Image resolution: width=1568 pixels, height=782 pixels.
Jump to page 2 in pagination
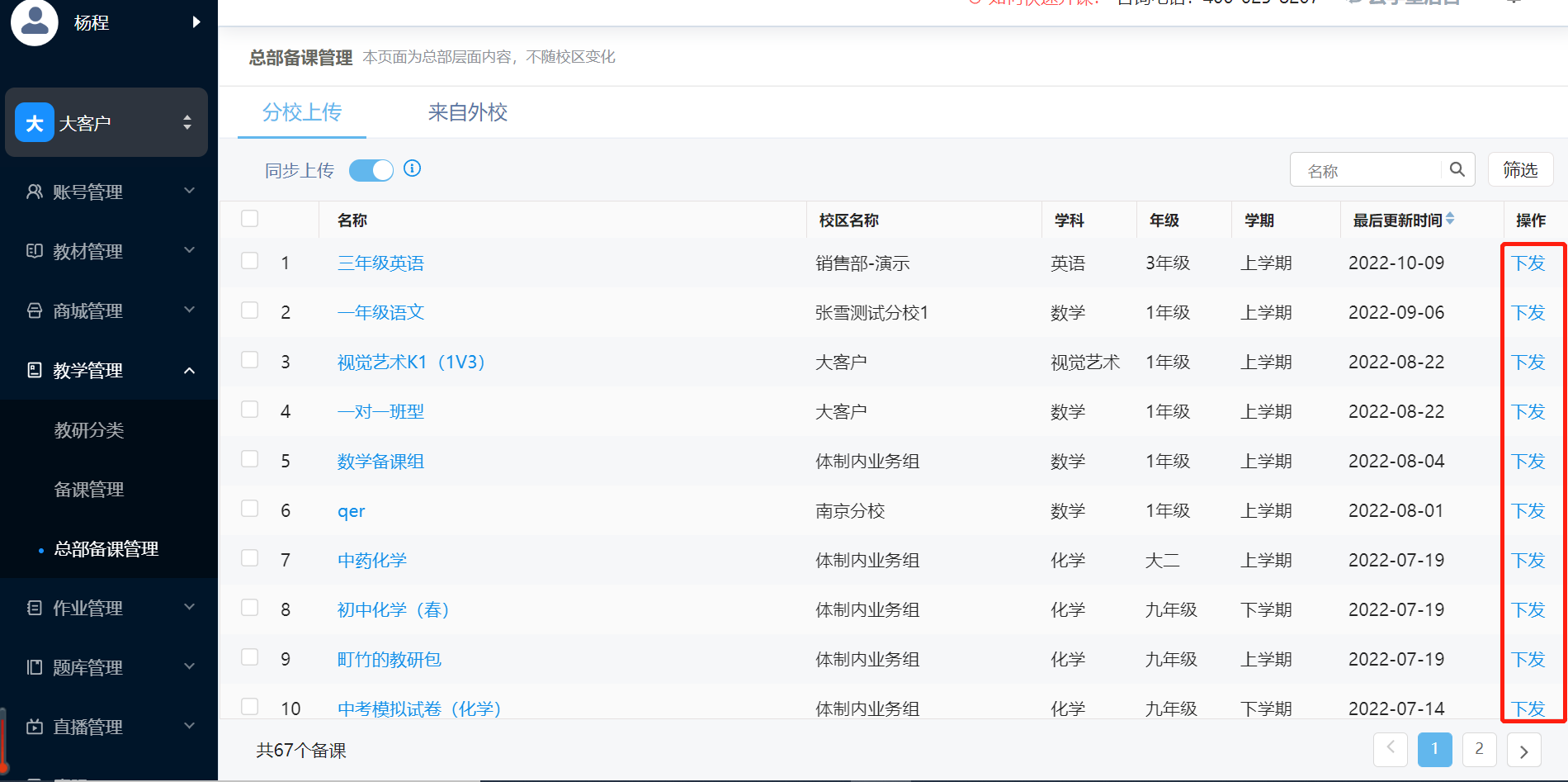(1480, 749)
